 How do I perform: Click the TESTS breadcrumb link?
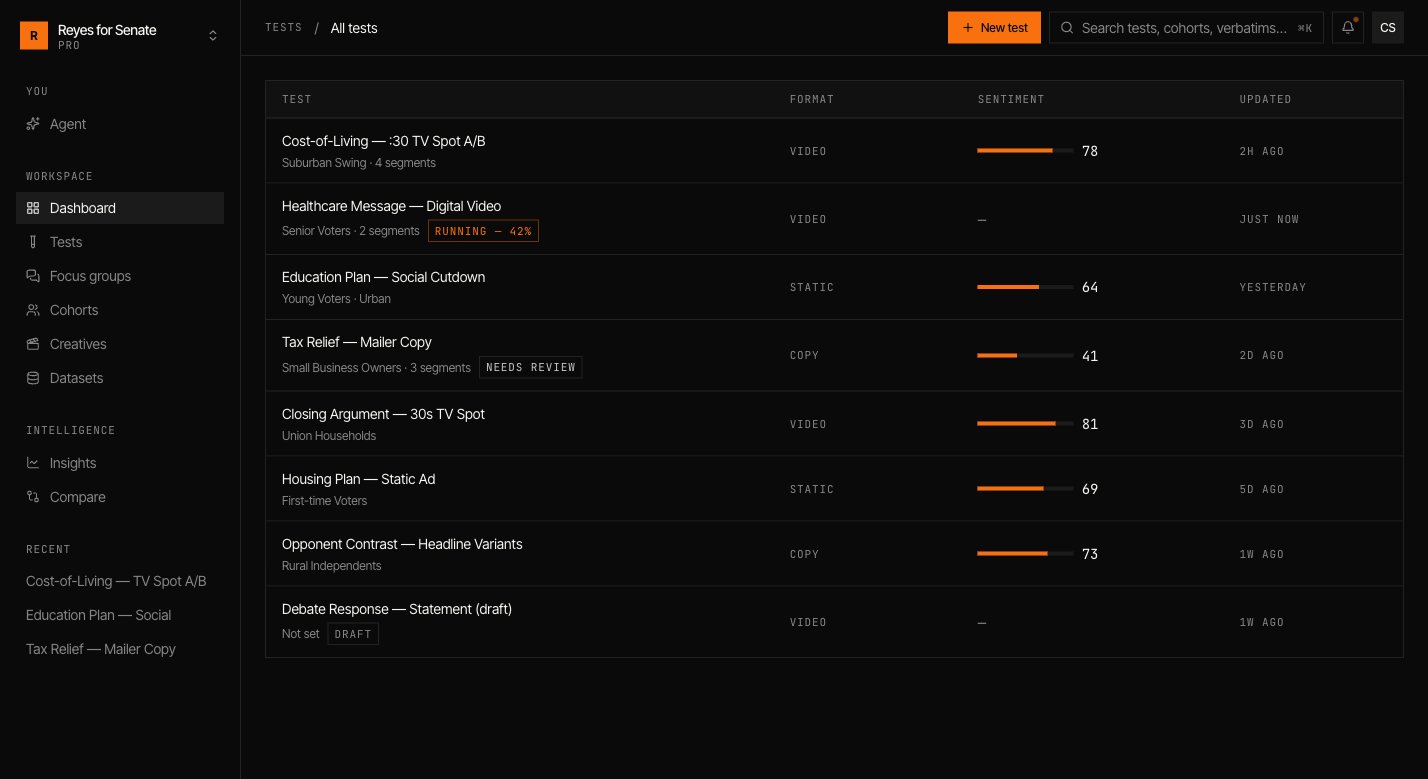tap(284, 28)
